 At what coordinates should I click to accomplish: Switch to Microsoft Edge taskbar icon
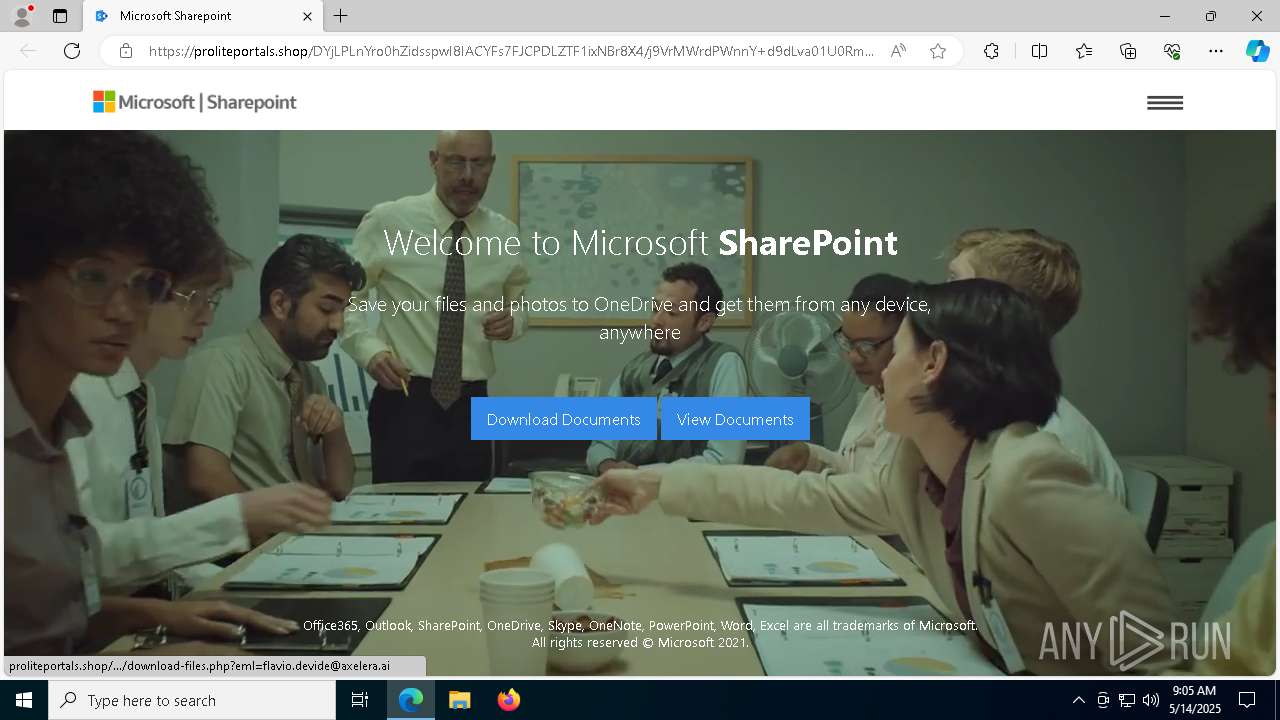coord(411,700)
